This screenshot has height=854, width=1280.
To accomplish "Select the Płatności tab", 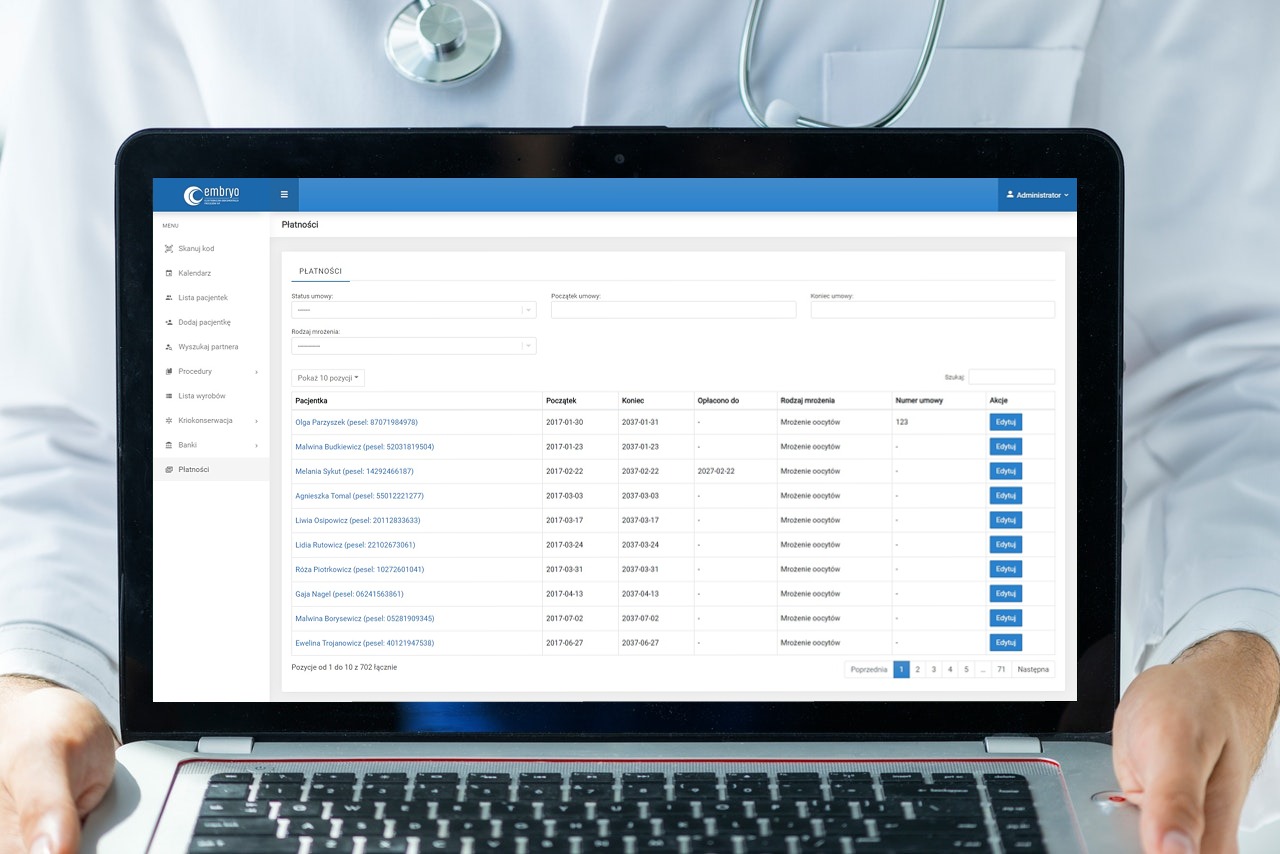I will pyautogui.click(x=320, y=271).
